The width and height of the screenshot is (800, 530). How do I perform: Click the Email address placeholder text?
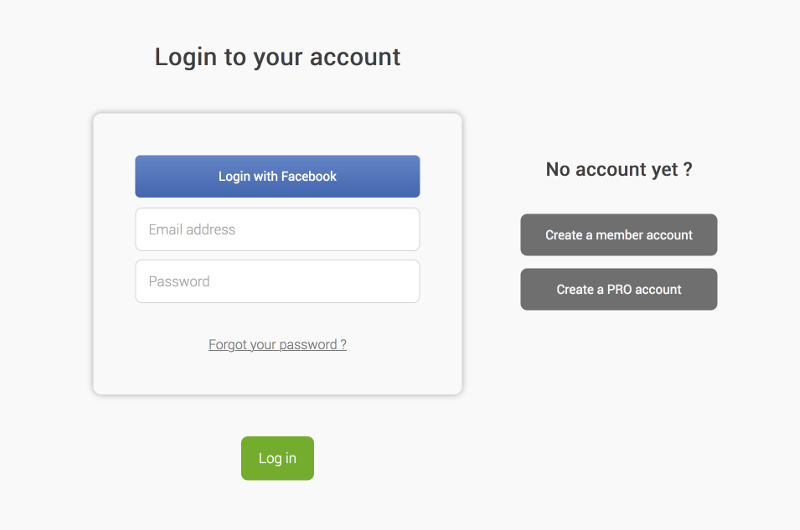[192, 229]
